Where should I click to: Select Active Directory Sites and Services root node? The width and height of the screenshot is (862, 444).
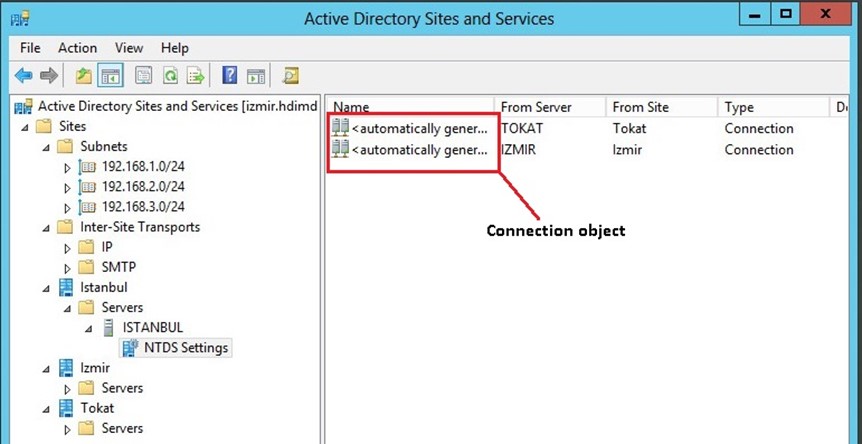point(177,106)
